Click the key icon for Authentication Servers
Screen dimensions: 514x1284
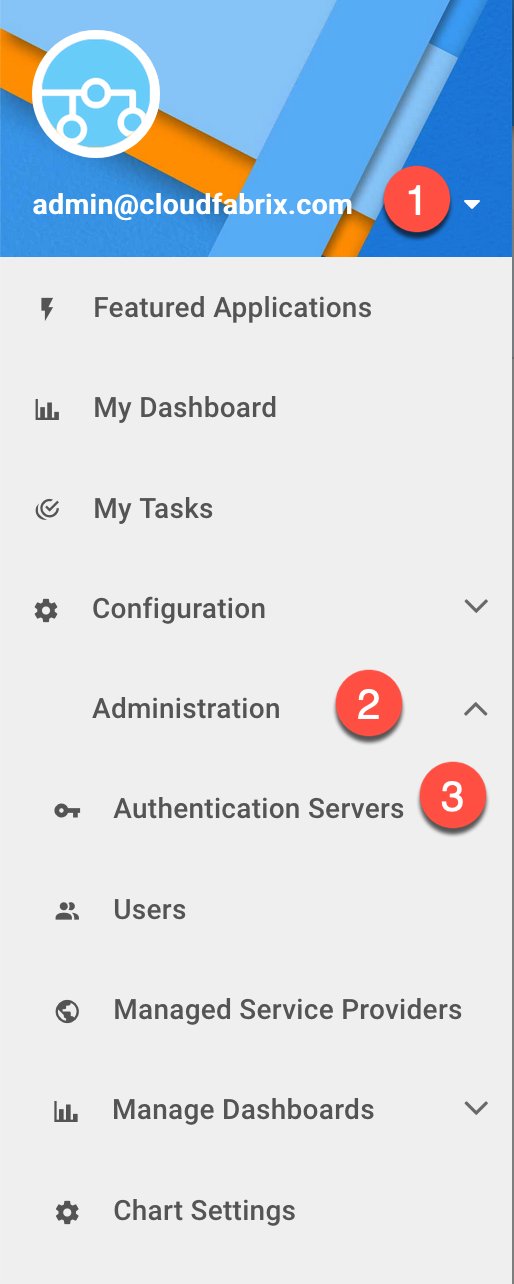pyautogui.click(x=67, y=810)
